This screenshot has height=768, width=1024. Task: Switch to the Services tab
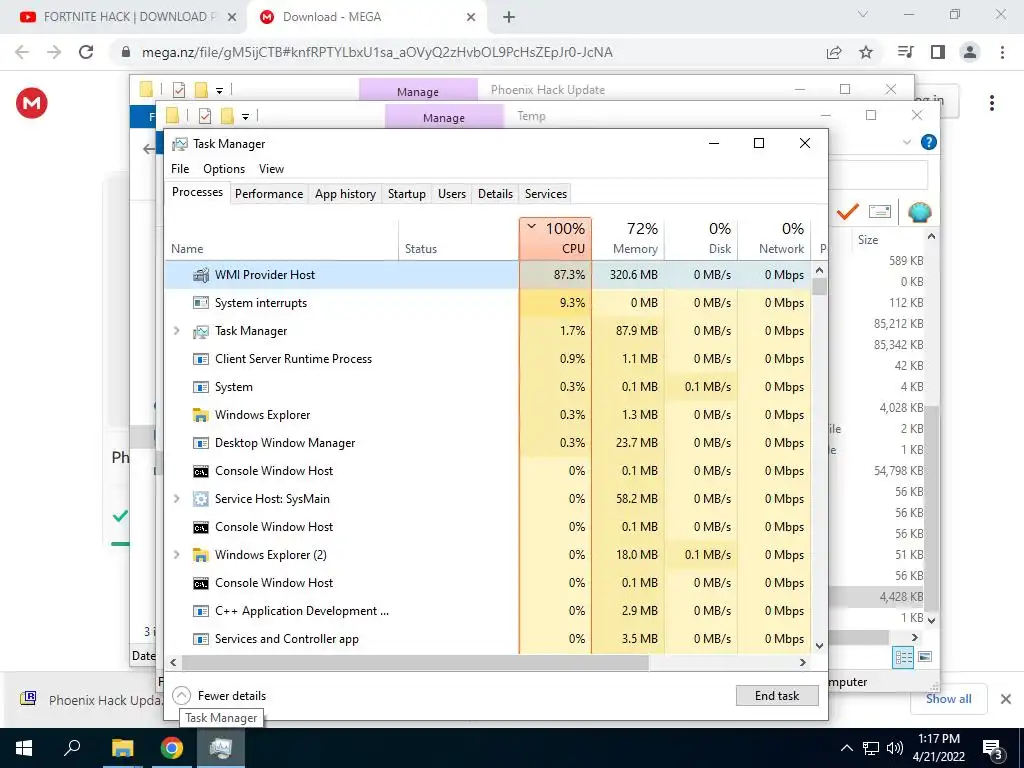point(546,194)
